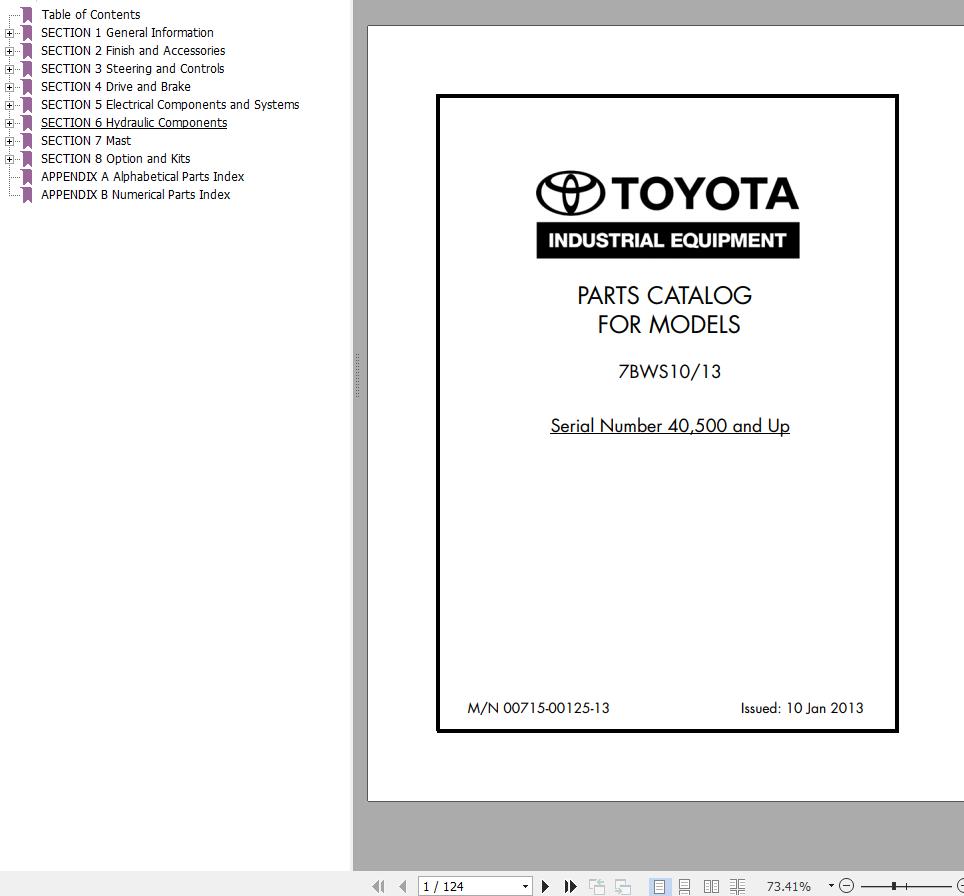Viewport: 964px width, 896px height.
Task: Select single page view mode
Action: coord(658,886)
